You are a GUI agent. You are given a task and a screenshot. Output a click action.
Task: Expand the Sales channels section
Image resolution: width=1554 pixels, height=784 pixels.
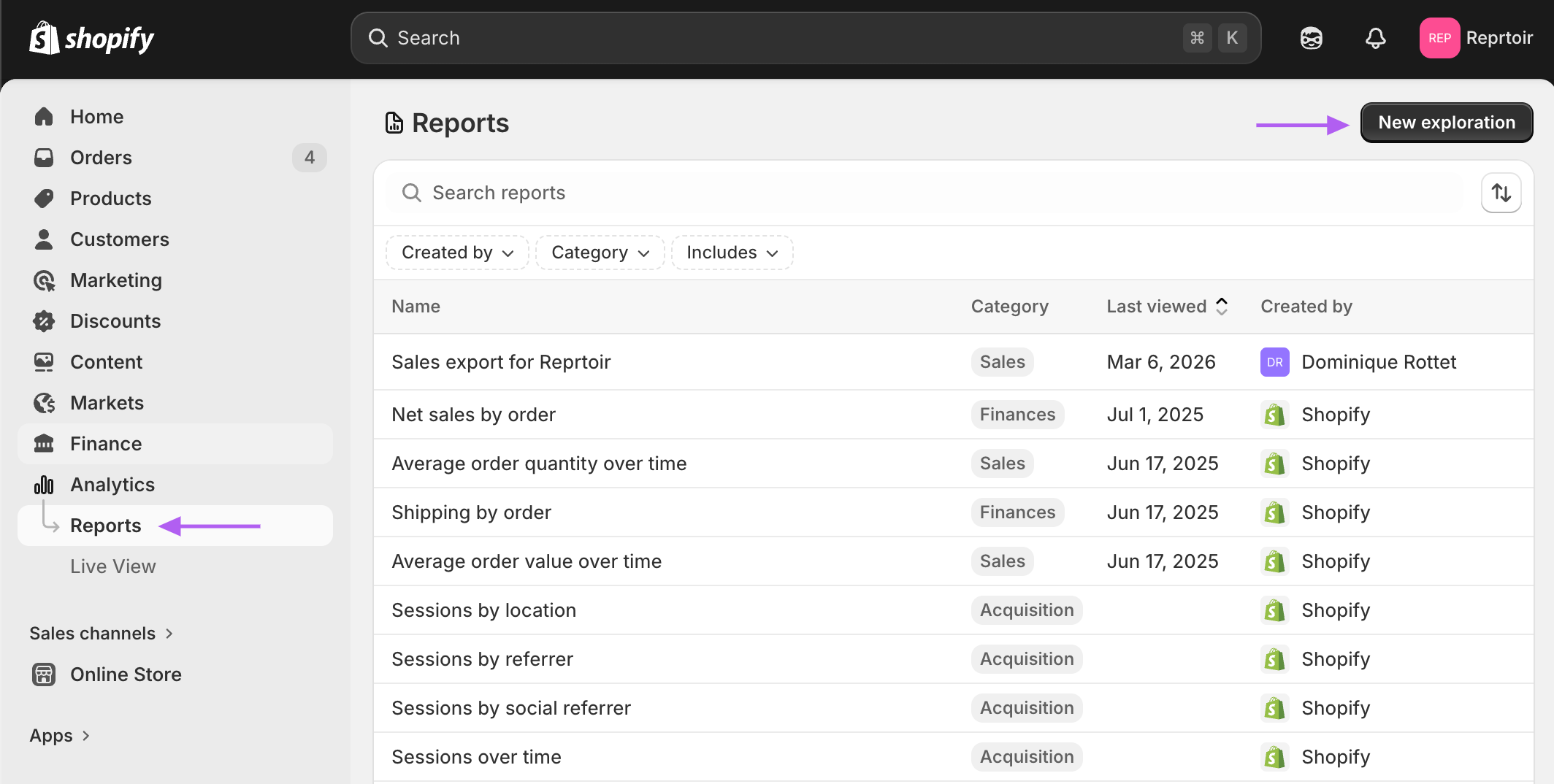101,634
